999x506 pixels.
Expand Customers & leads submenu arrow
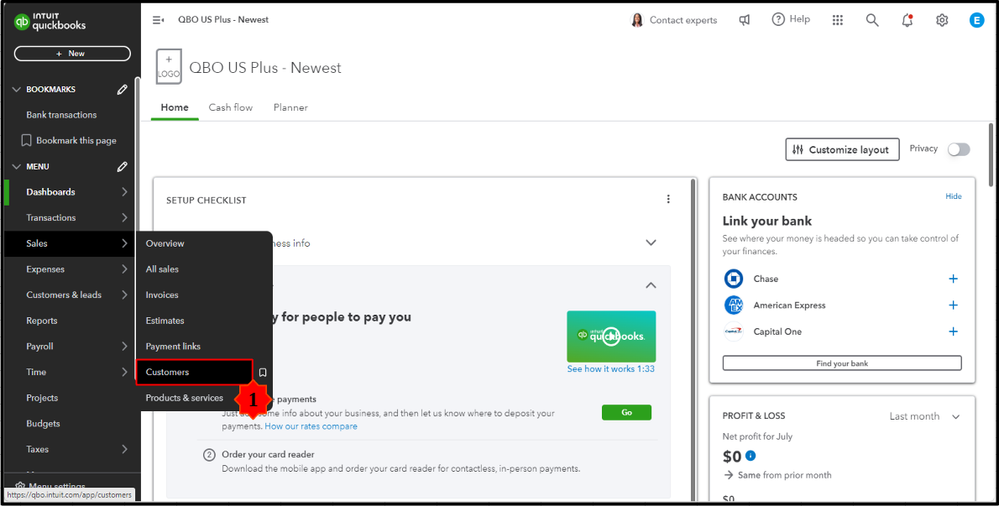pyautogui.click(x=124, y=295)
